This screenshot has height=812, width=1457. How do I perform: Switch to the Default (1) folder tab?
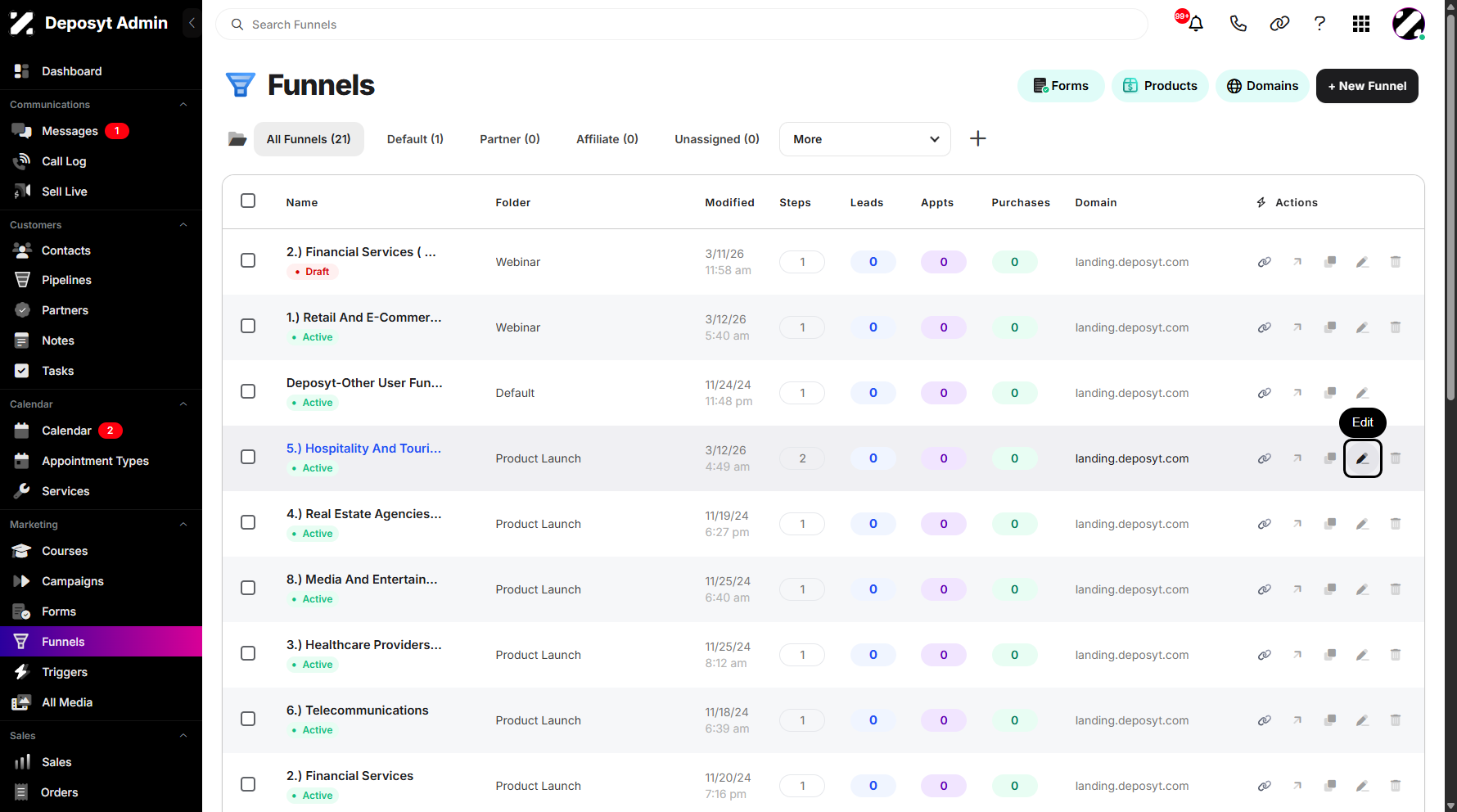point(415,139)
